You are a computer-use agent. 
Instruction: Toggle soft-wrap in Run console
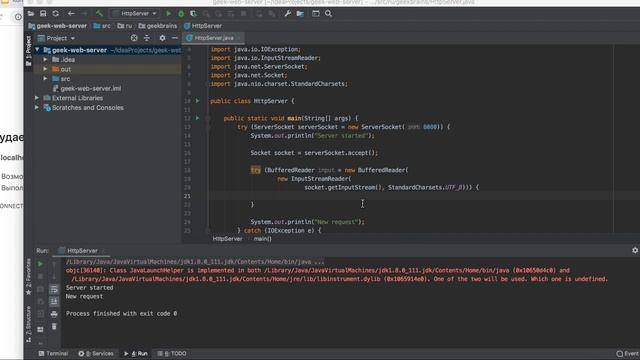click(54, 289)
